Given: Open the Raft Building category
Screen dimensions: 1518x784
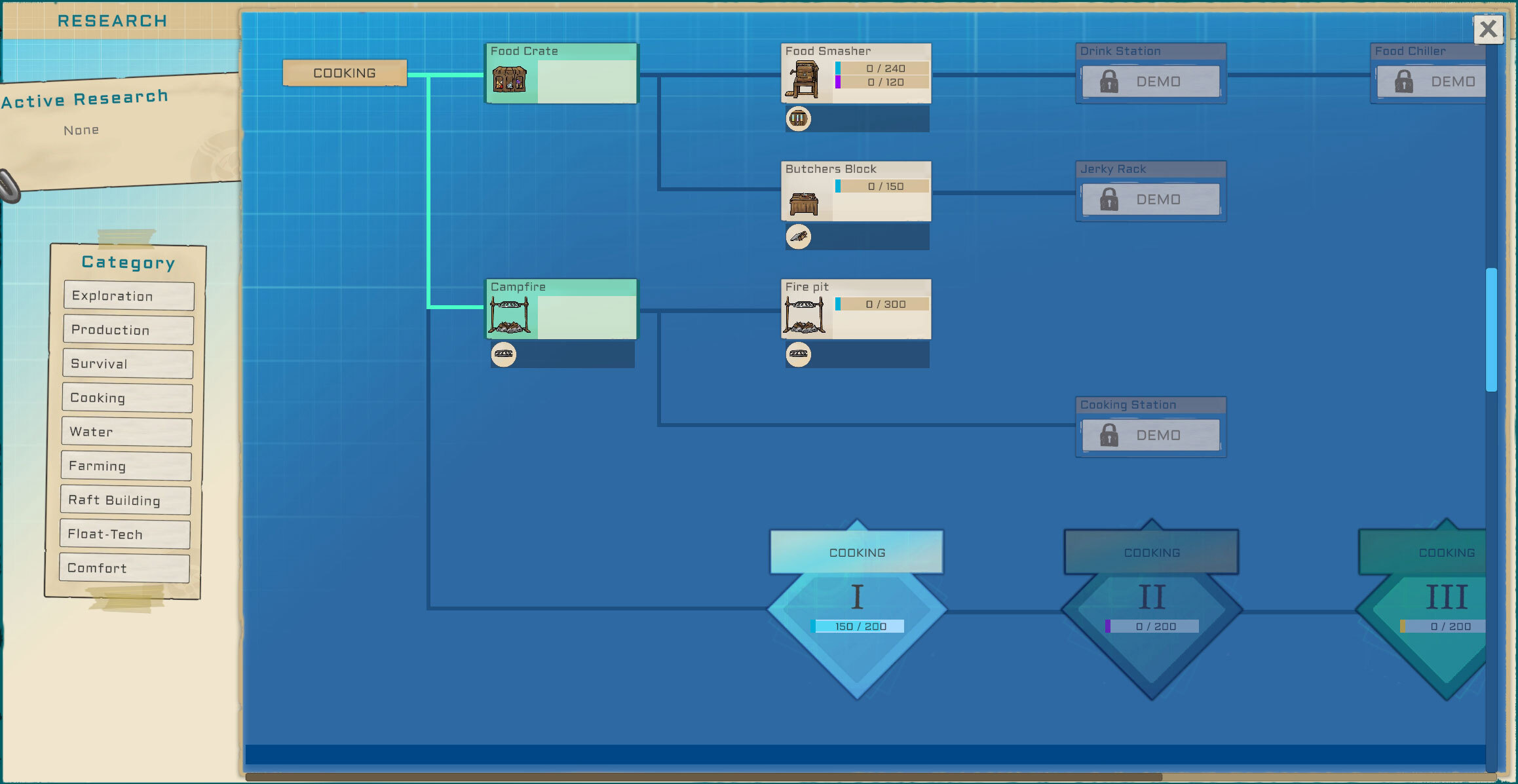Looking at the screenshot, I should (126, 500).
